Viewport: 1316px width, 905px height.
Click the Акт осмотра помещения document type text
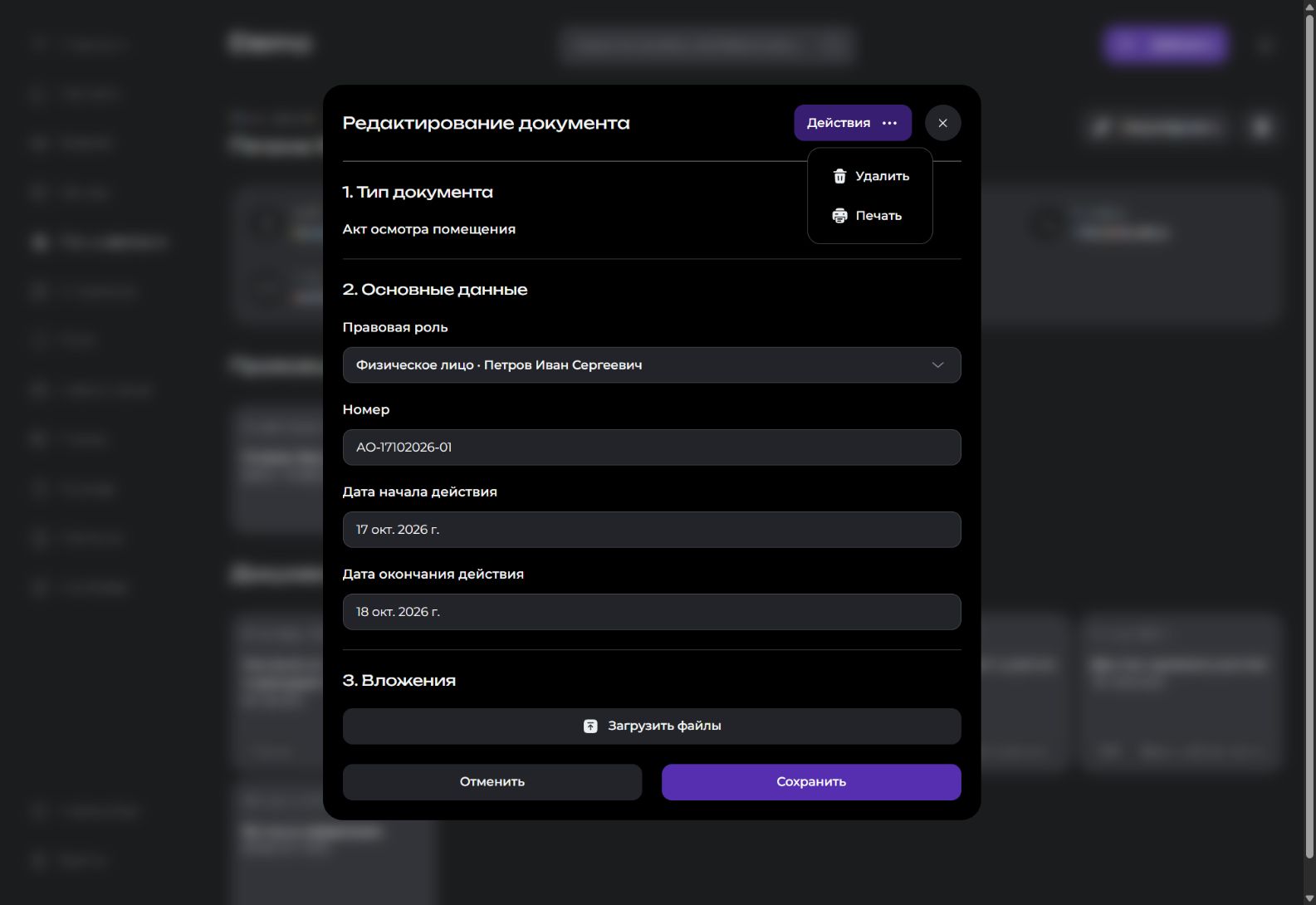[x=429, y=229]
